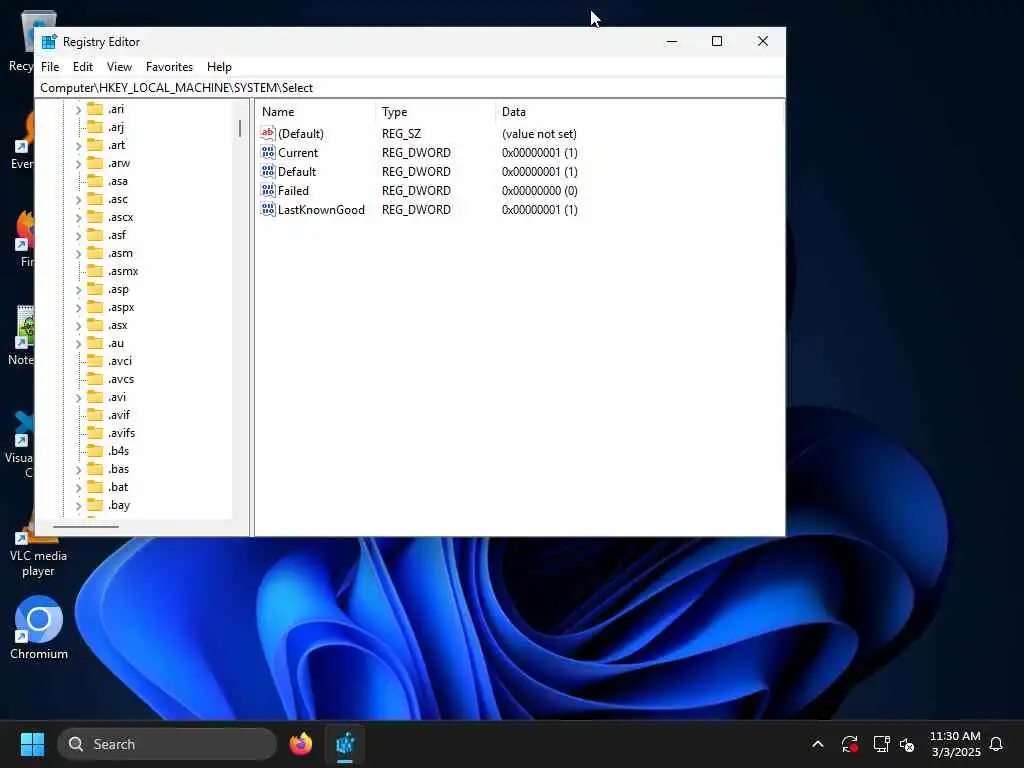Open the Help menu
1024x768 pixels.
point(219,67)
